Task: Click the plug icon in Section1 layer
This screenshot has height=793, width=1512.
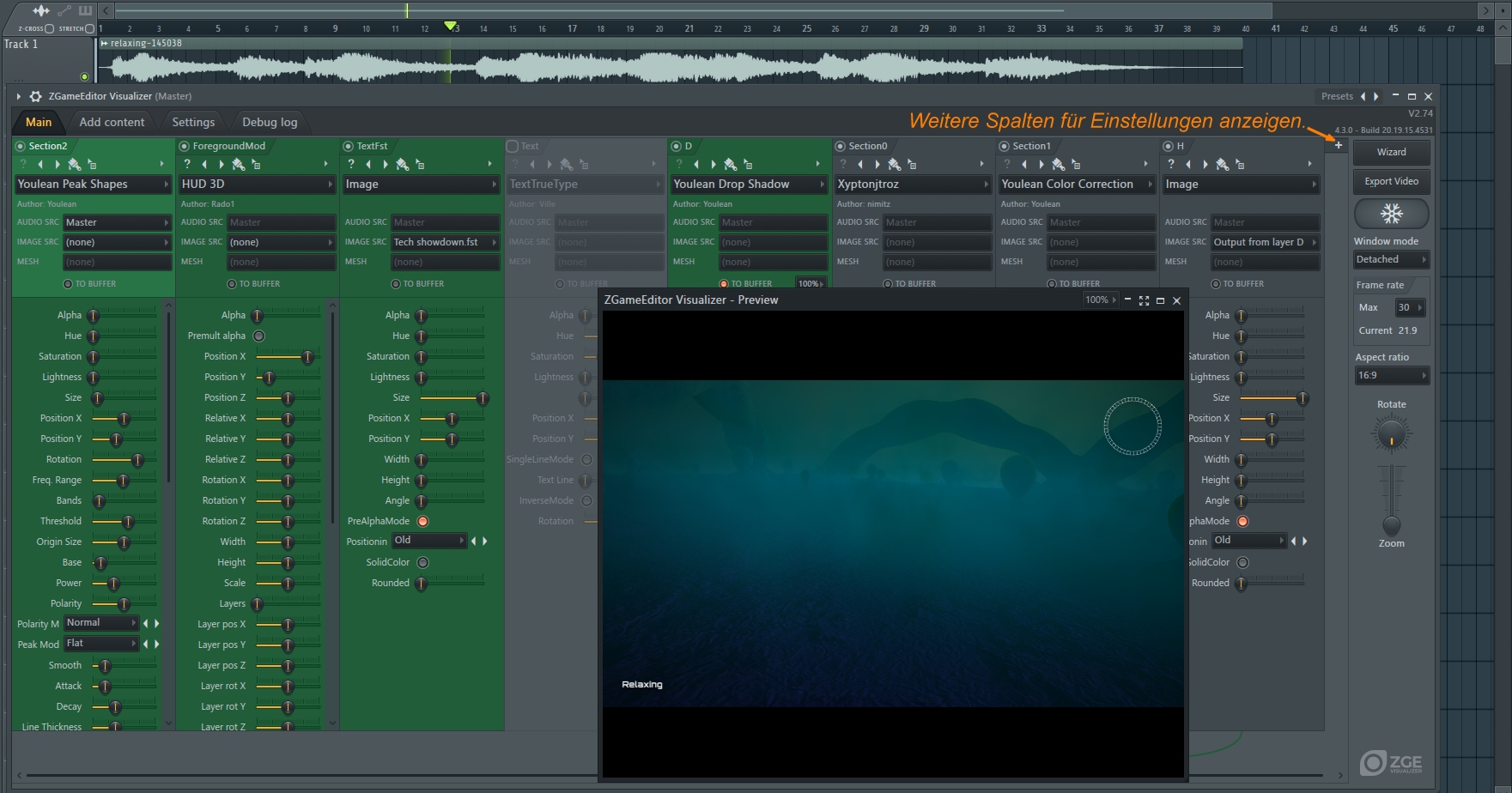Action: tap(1059, 164)
